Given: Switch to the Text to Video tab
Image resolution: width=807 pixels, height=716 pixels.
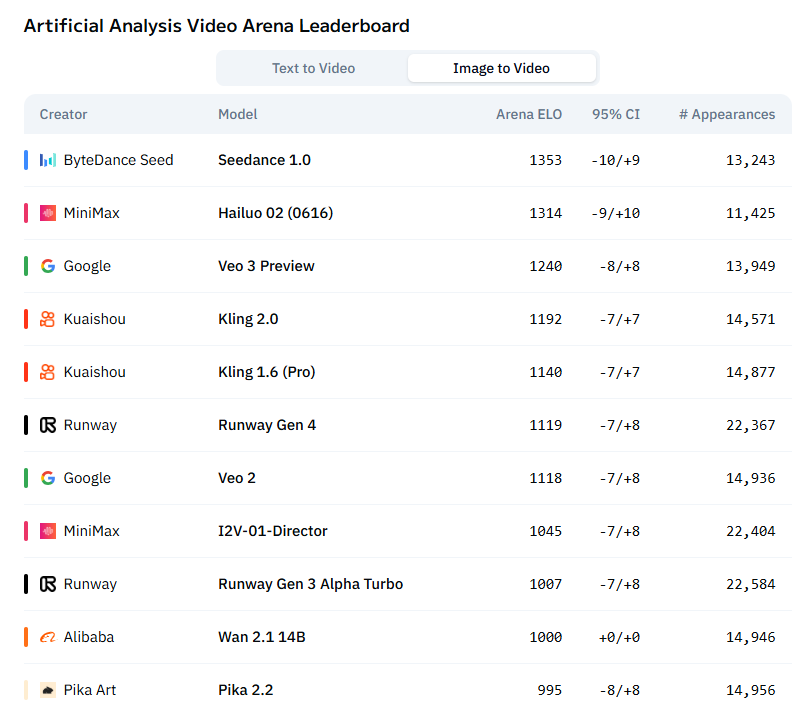Looking at the screenshot, I should pyautogui.click(x=313, y=68).
